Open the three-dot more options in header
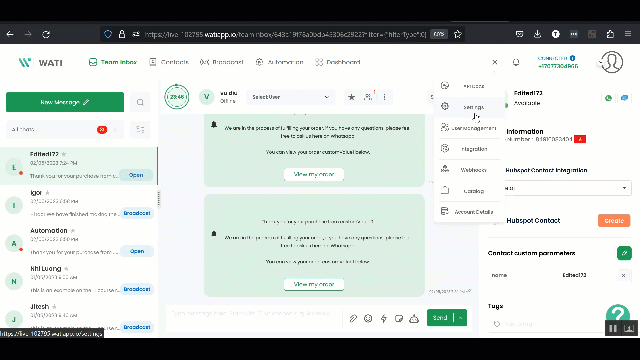 tap(384, 97)
